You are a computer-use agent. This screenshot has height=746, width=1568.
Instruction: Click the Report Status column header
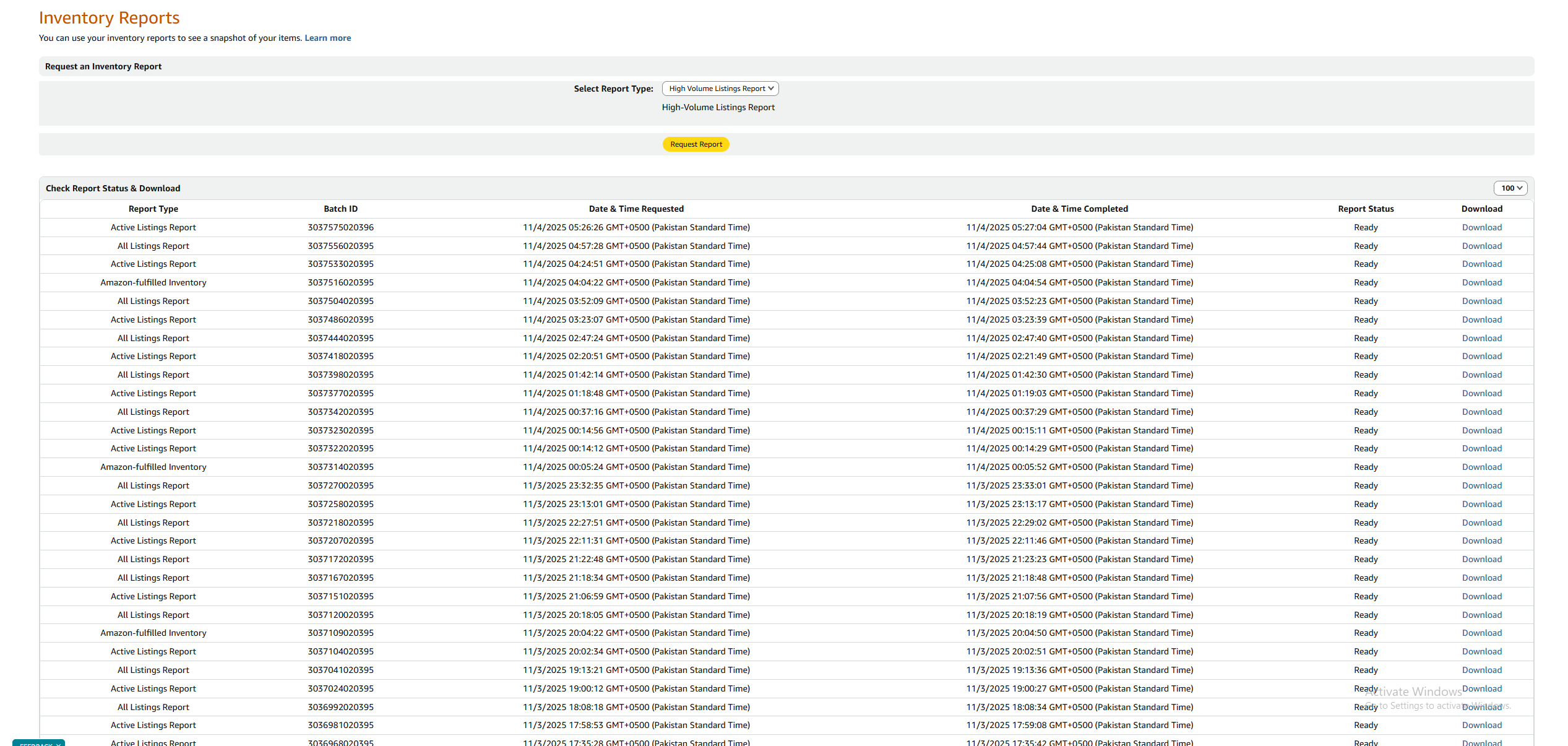click(x=1366, y=209)
